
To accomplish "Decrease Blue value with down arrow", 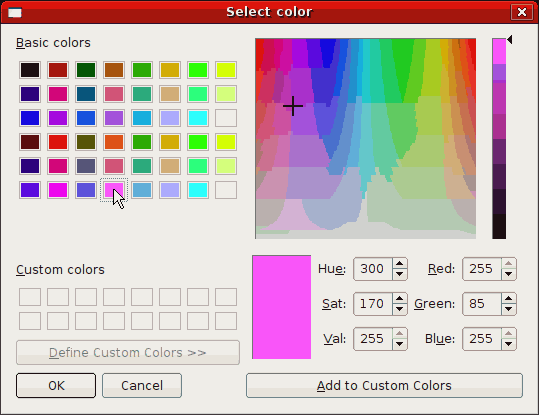I will click(508, 344).
